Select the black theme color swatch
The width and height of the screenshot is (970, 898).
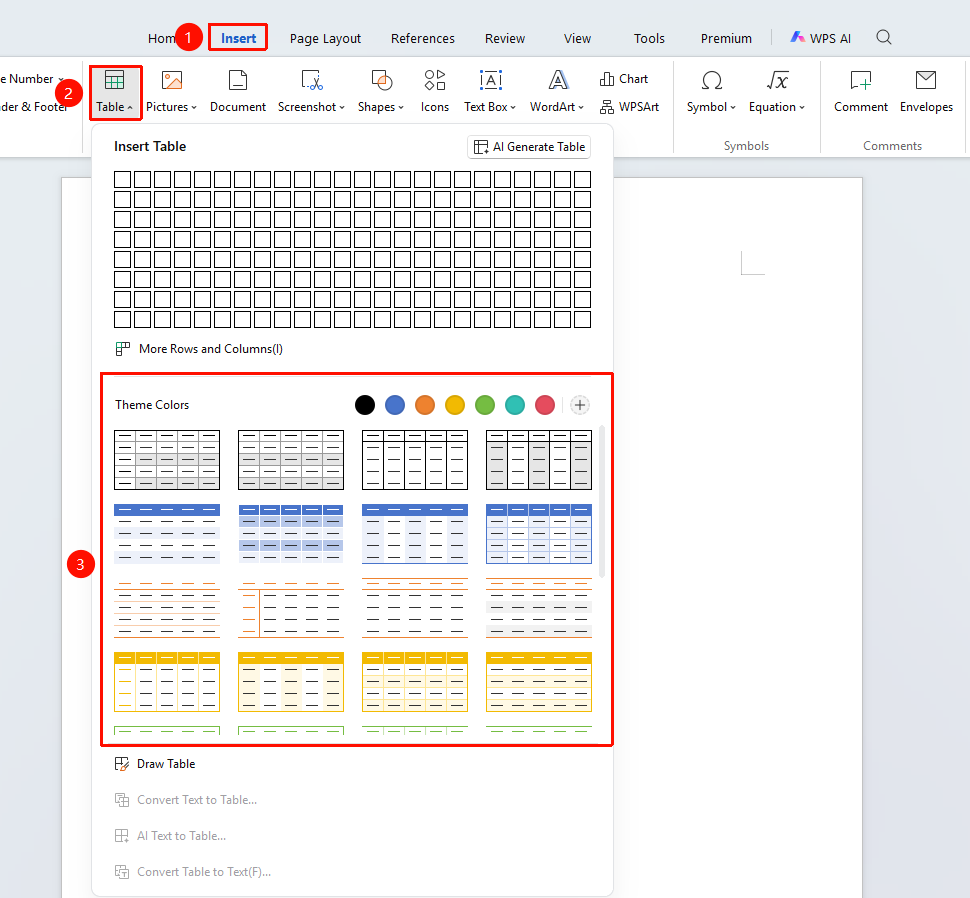[x=365, y=405]
